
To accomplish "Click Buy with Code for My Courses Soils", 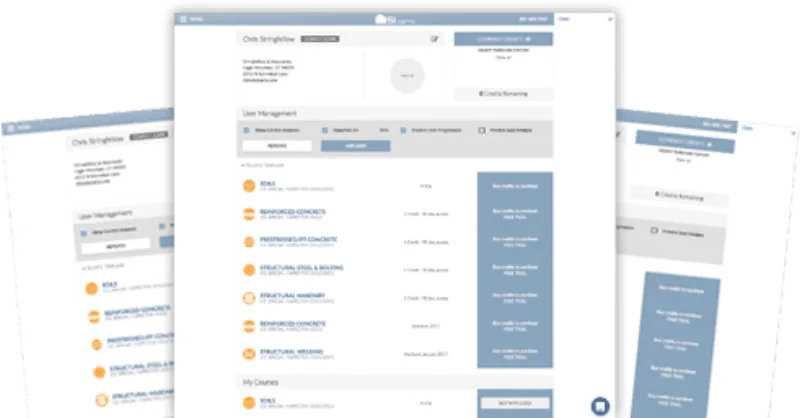I will 515,403.
